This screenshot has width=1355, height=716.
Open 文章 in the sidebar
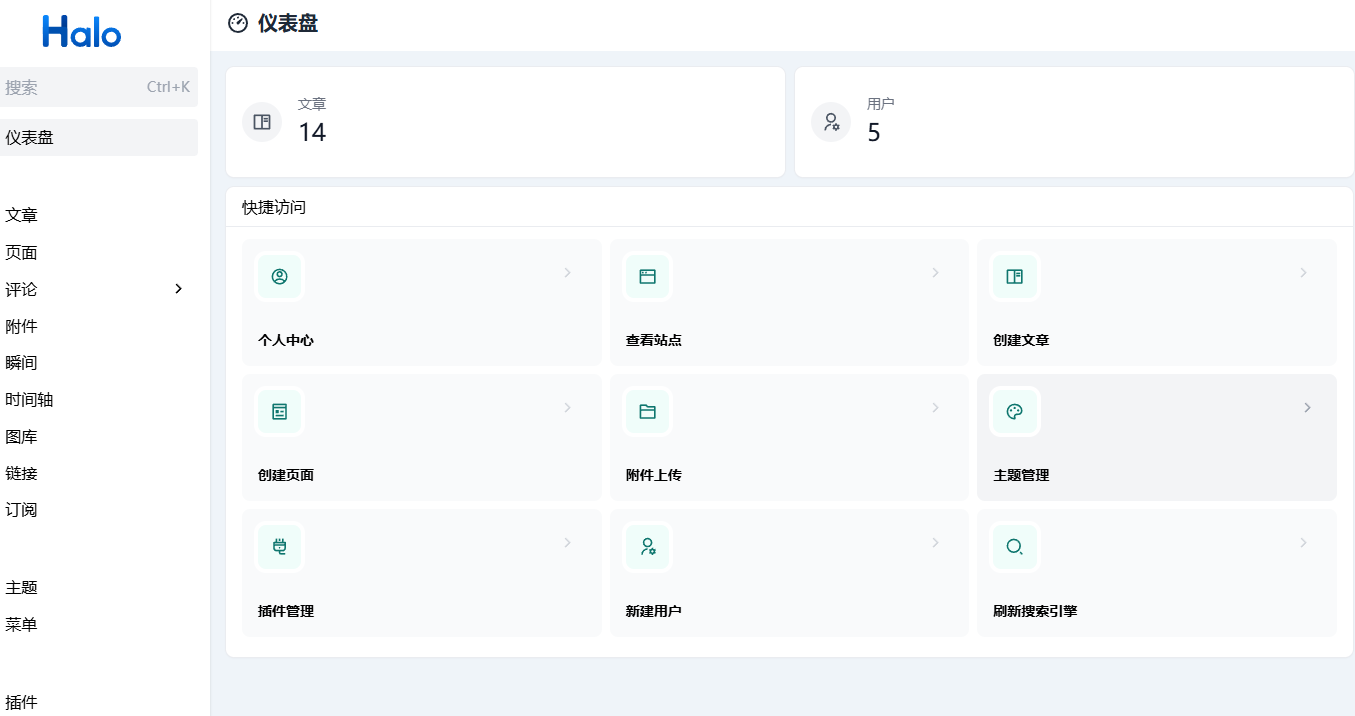coord(99,215)
